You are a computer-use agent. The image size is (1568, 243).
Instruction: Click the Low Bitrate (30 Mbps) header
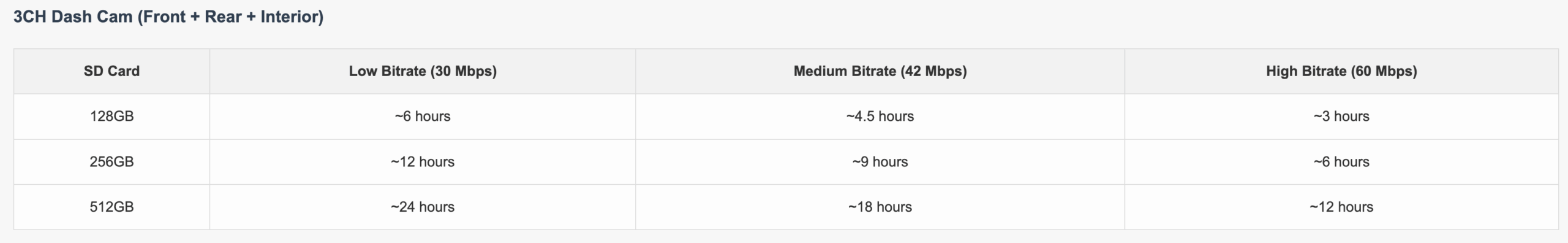tap(423, 71)
